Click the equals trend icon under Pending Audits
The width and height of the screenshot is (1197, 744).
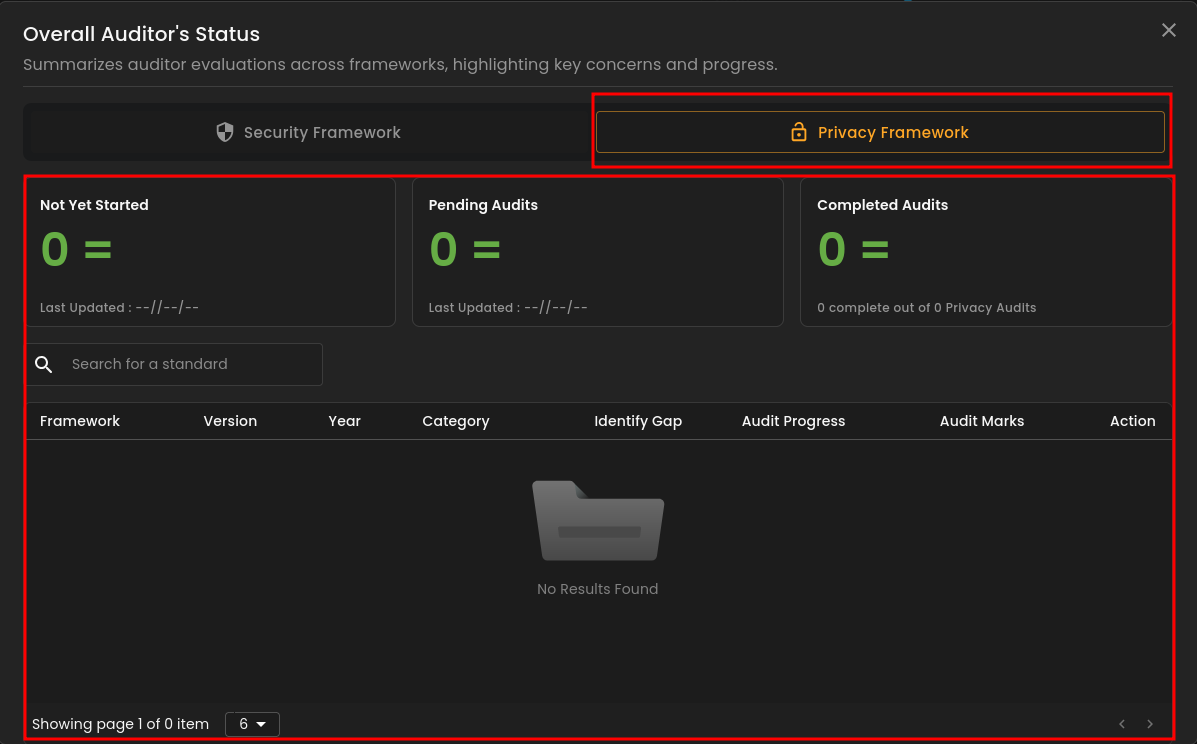486,249
